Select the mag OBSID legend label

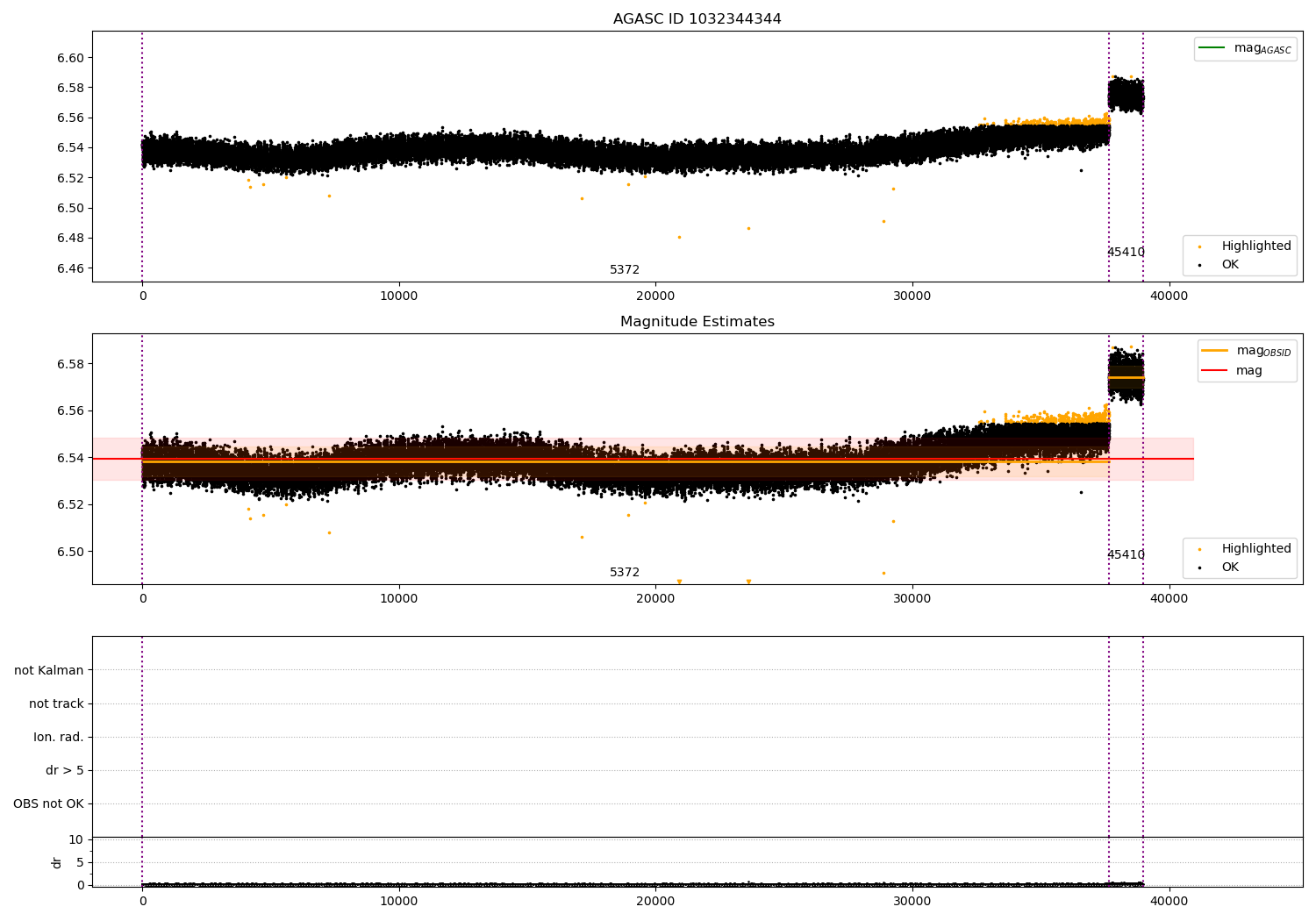(x=1263, y=351)
